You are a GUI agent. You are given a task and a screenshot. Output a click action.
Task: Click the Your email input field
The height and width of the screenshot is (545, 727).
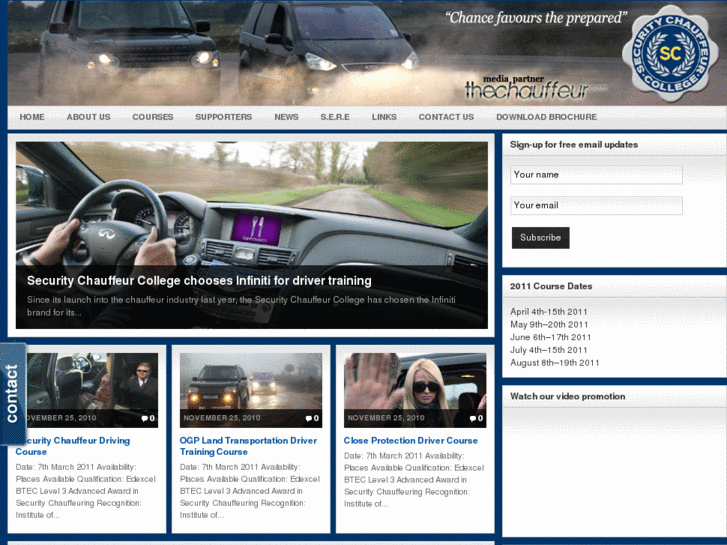[596, 205]
